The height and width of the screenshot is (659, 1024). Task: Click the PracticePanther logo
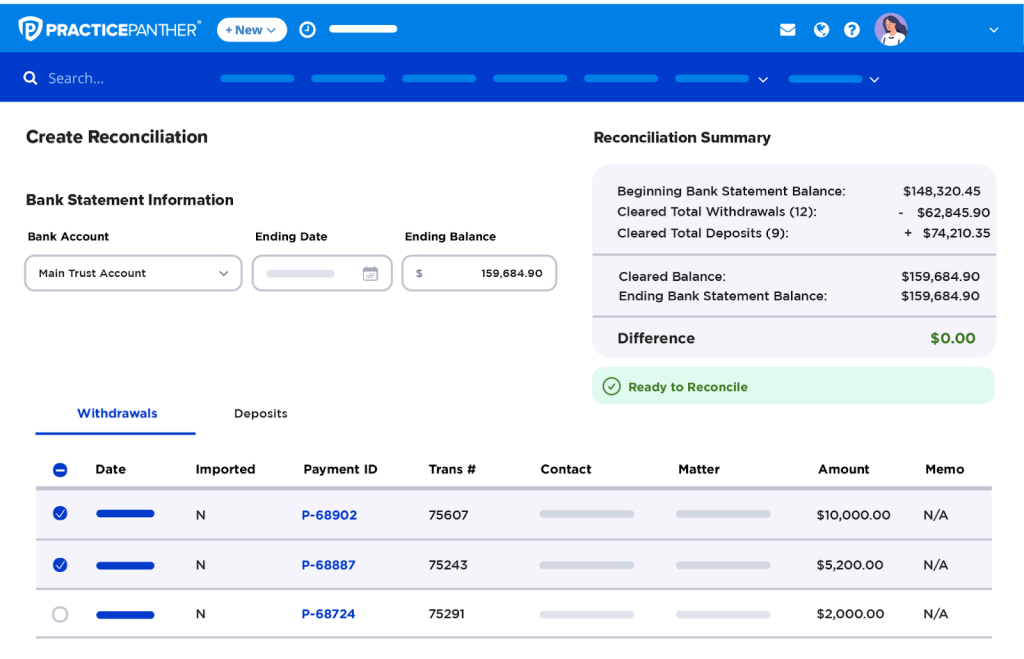pos(109,29)
